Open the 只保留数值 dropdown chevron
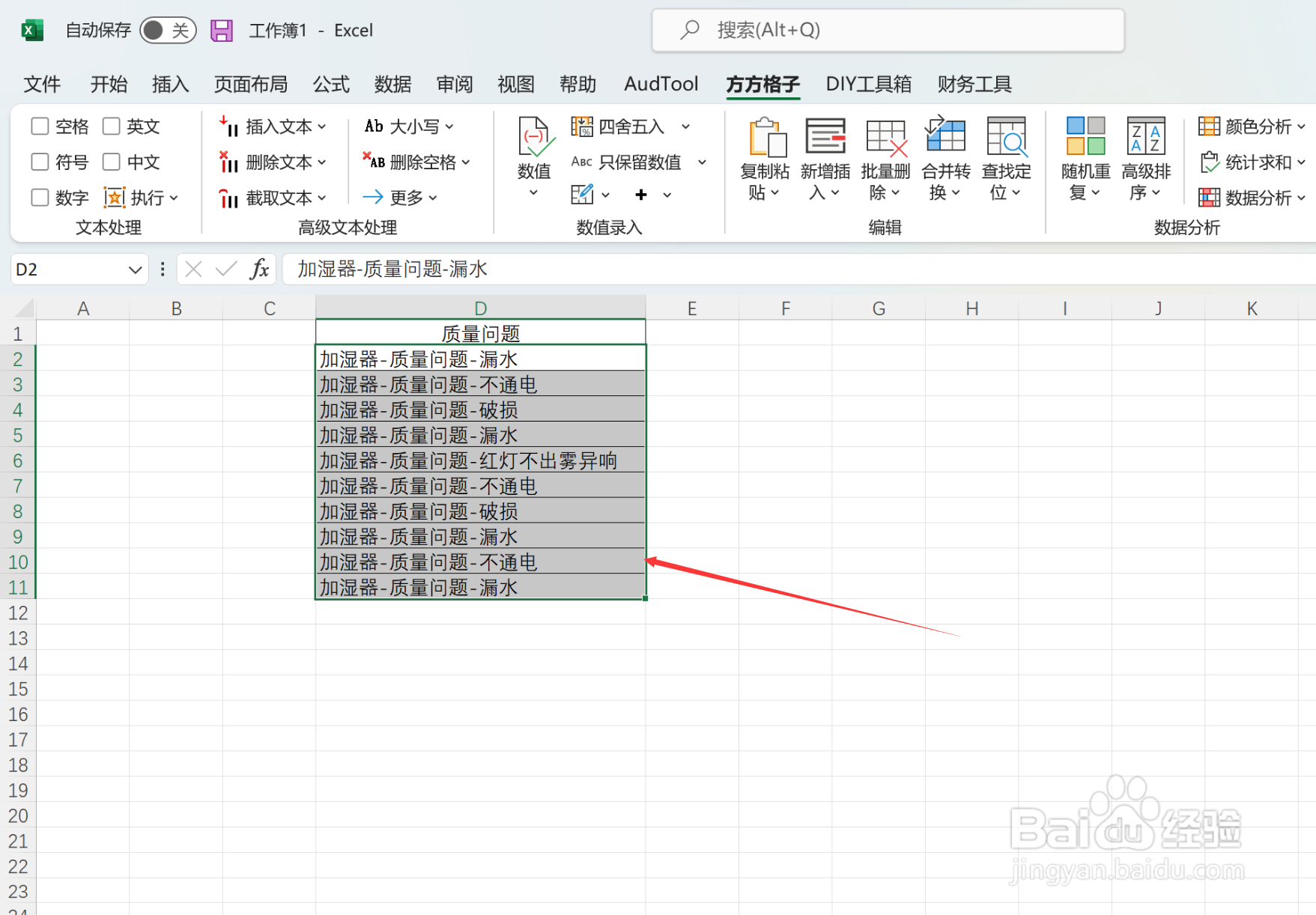This screenshot has width=1316, height=915. (703, 162)
